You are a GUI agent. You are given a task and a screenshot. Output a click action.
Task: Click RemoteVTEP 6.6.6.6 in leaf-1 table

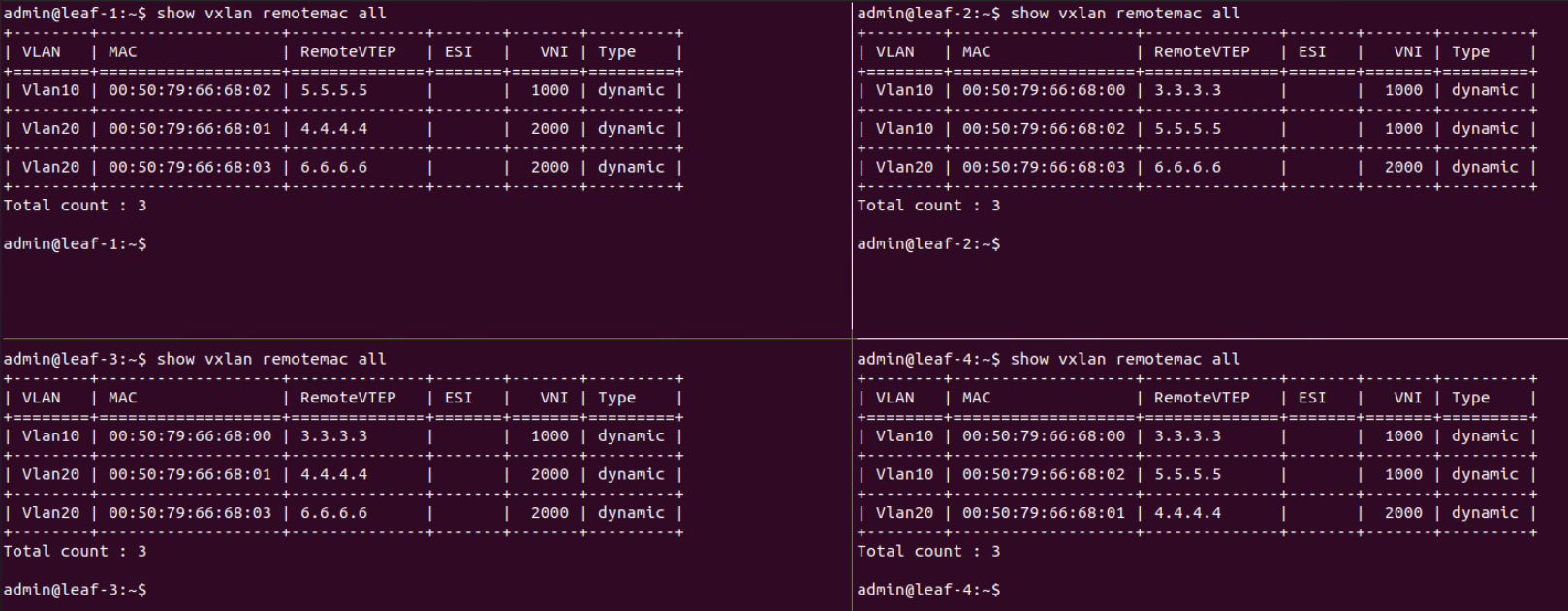333,167
